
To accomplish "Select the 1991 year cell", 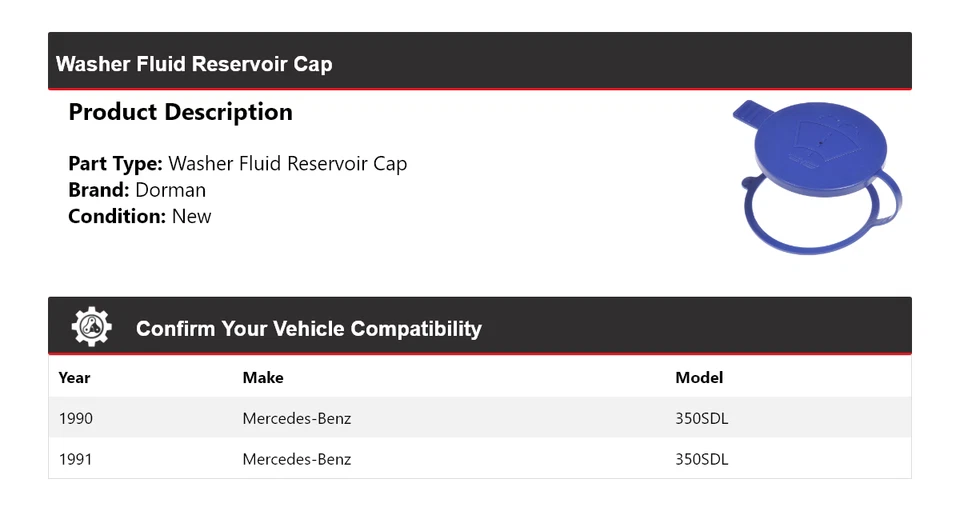I will pos(76,459).
